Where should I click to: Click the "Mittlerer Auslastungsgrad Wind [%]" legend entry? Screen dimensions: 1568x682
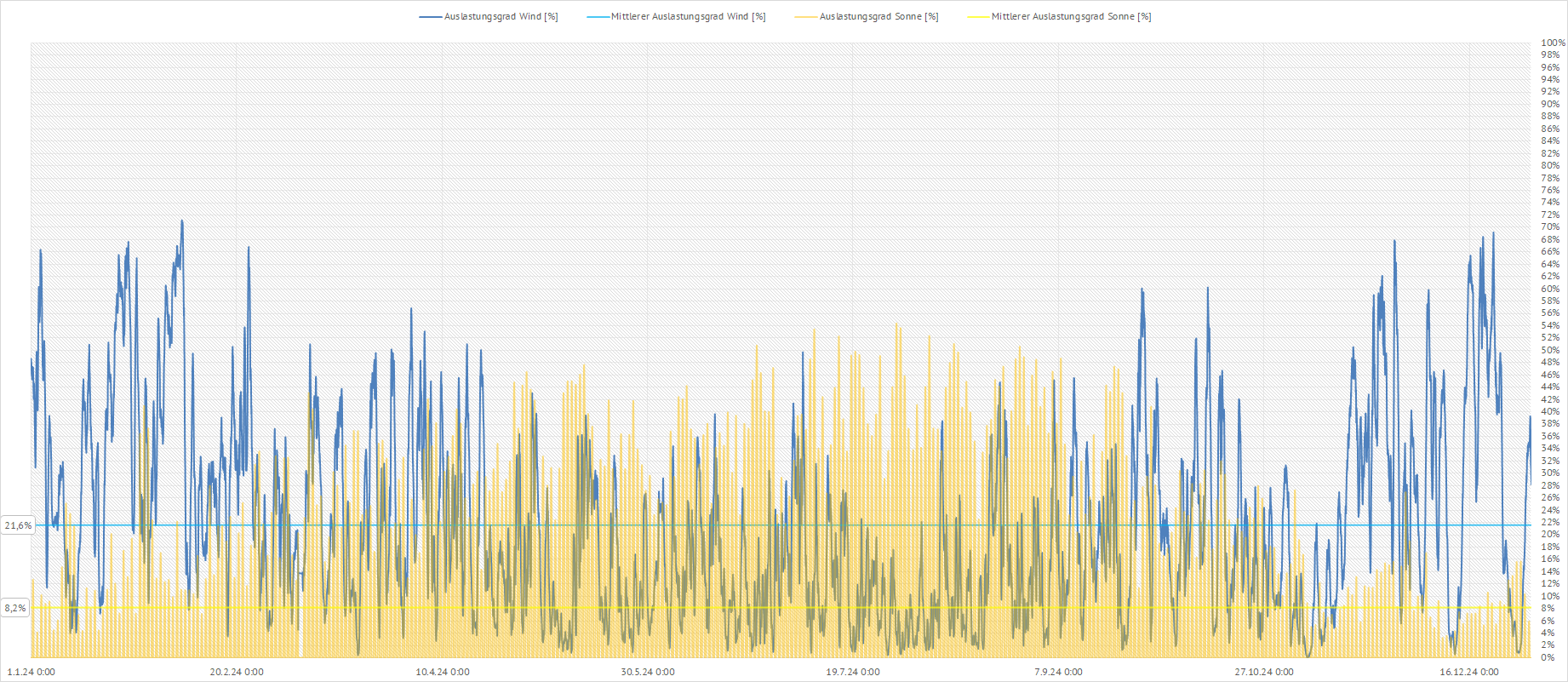[x=688, y=17]
